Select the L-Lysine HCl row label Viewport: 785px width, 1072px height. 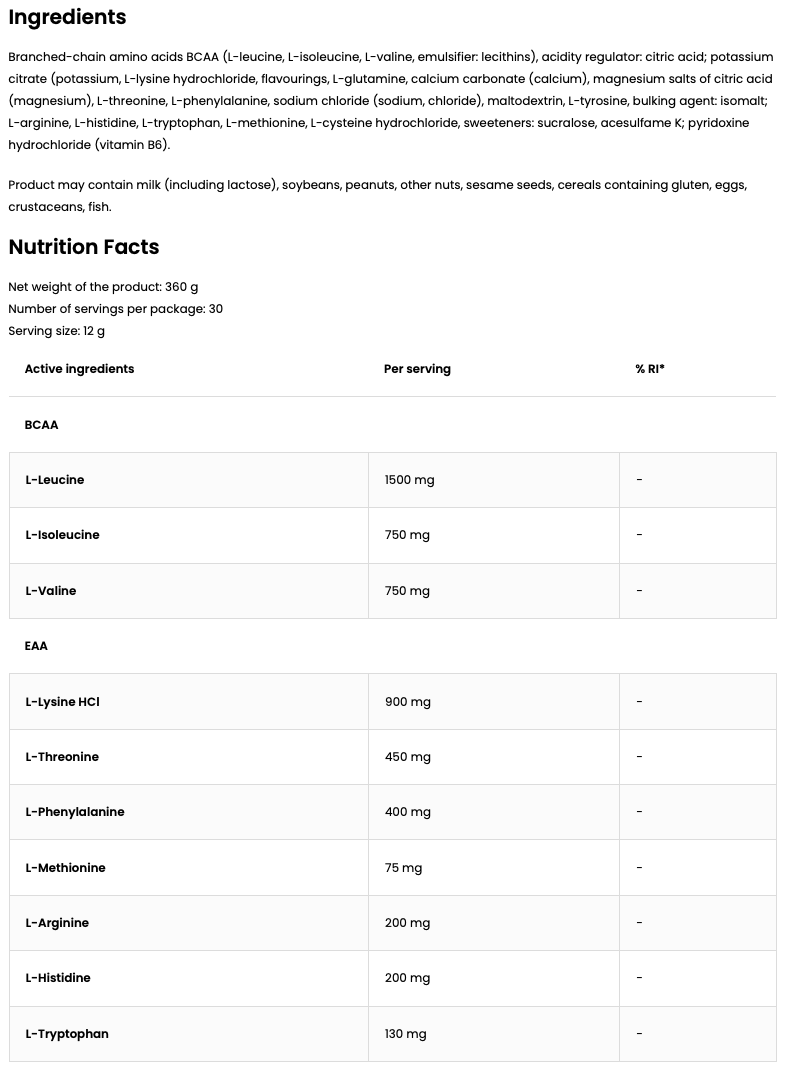pyautogui.click(x=62, y=702)
